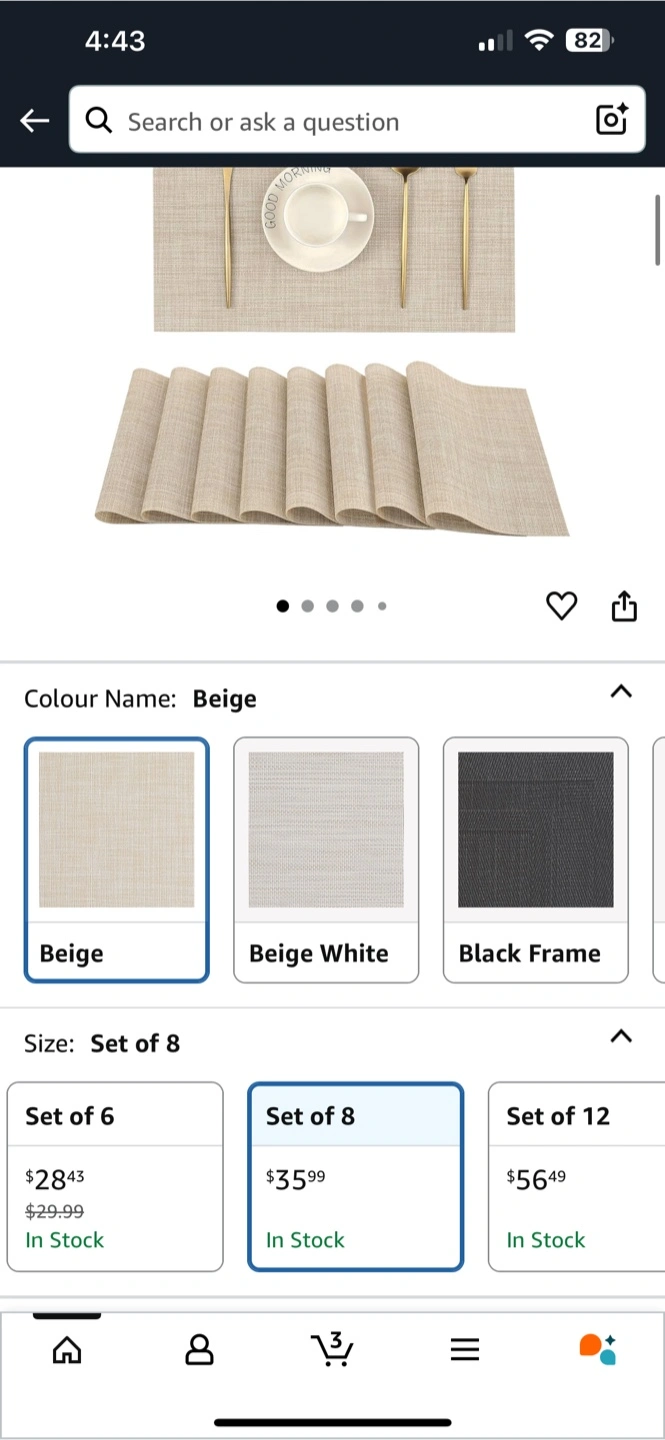This screenshot has width=665, height=1440.
Task: Open the hamburger menu icon
Action: click(x=465, y=1350)
